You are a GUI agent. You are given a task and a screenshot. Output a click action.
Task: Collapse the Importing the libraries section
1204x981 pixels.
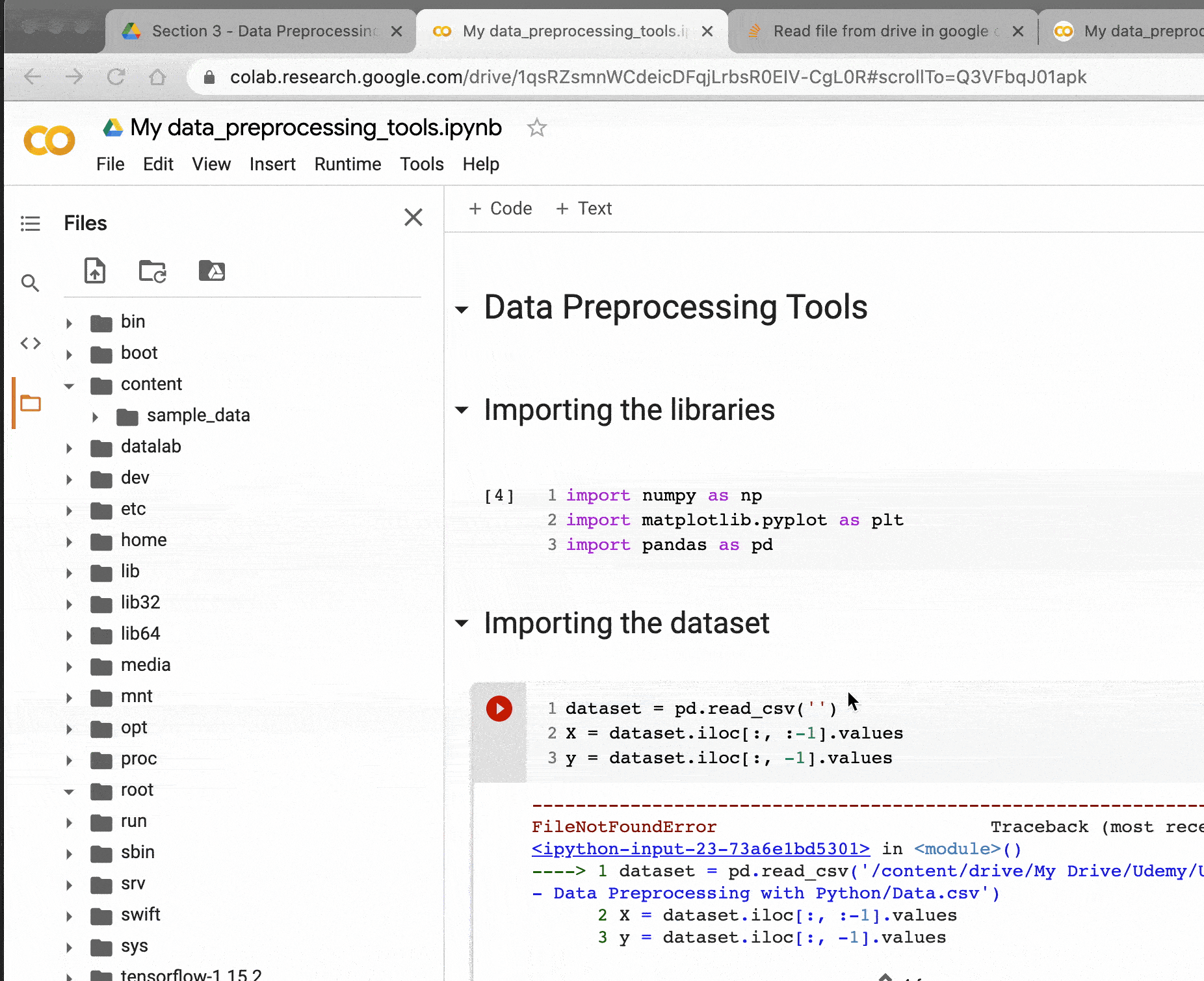pos(462,410)
